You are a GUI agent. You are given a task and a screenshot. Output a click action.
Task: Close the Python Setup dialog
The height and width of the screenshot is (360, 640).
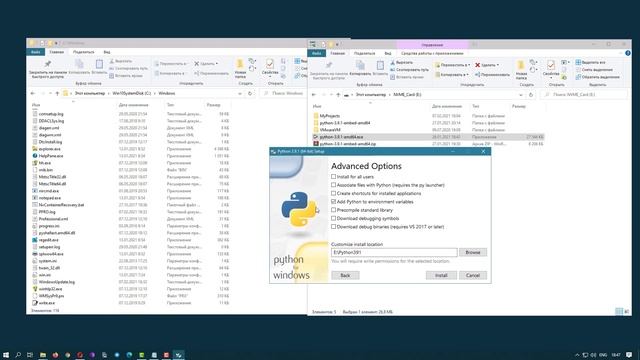pyautogui.click(x=483, y=151)
